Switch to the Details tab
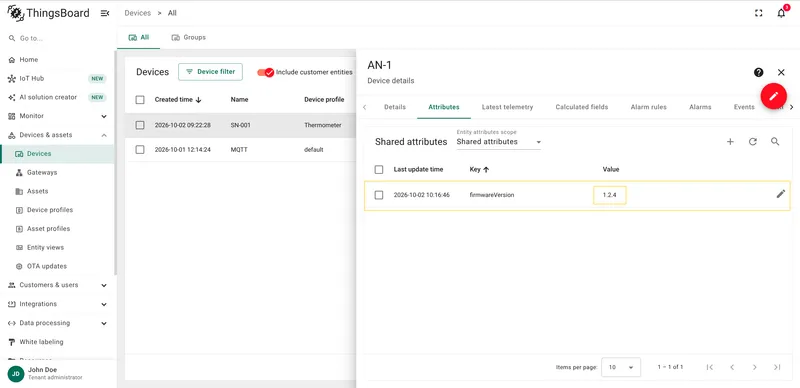800x388 pixels. coord(395,107)
